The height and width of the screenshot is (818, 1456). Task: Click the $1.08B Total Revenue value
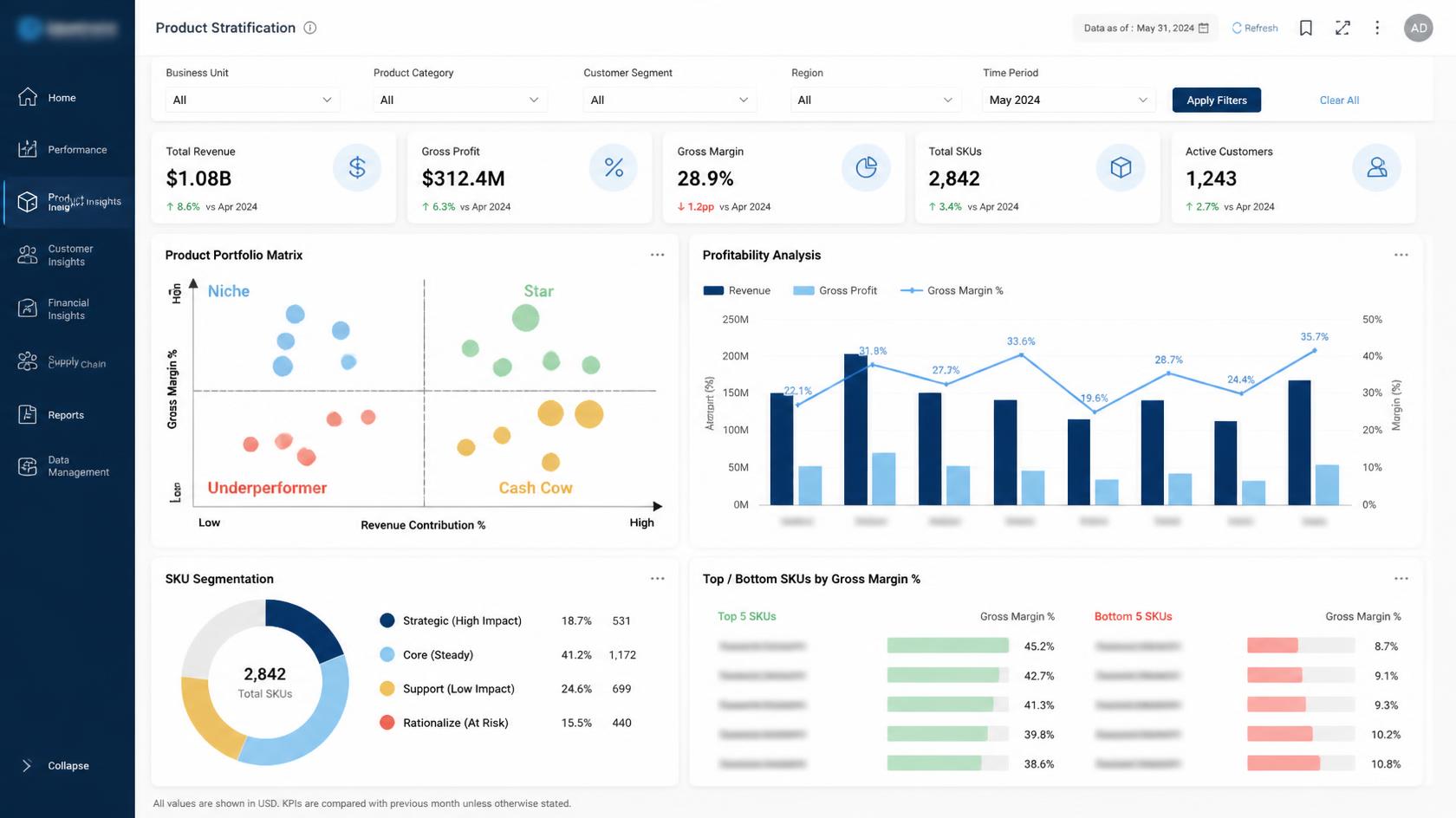[x=198, y=179]
